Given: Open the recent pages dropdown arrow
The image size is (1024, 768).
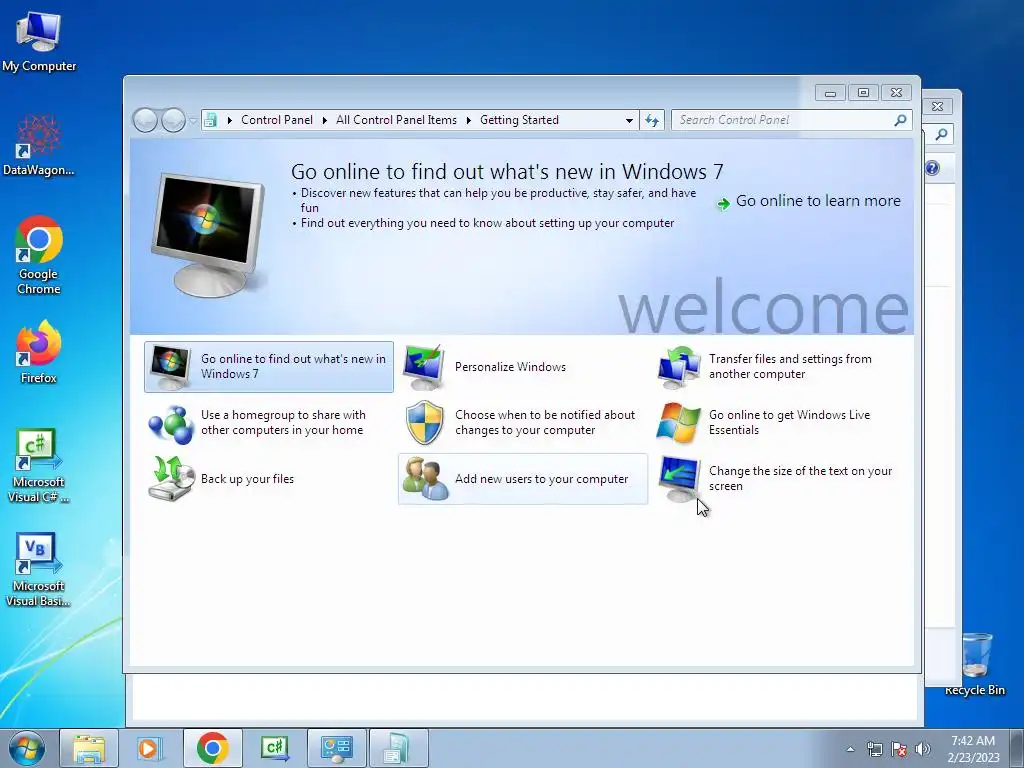Looking at the screenshot, I should coord(193,120).
